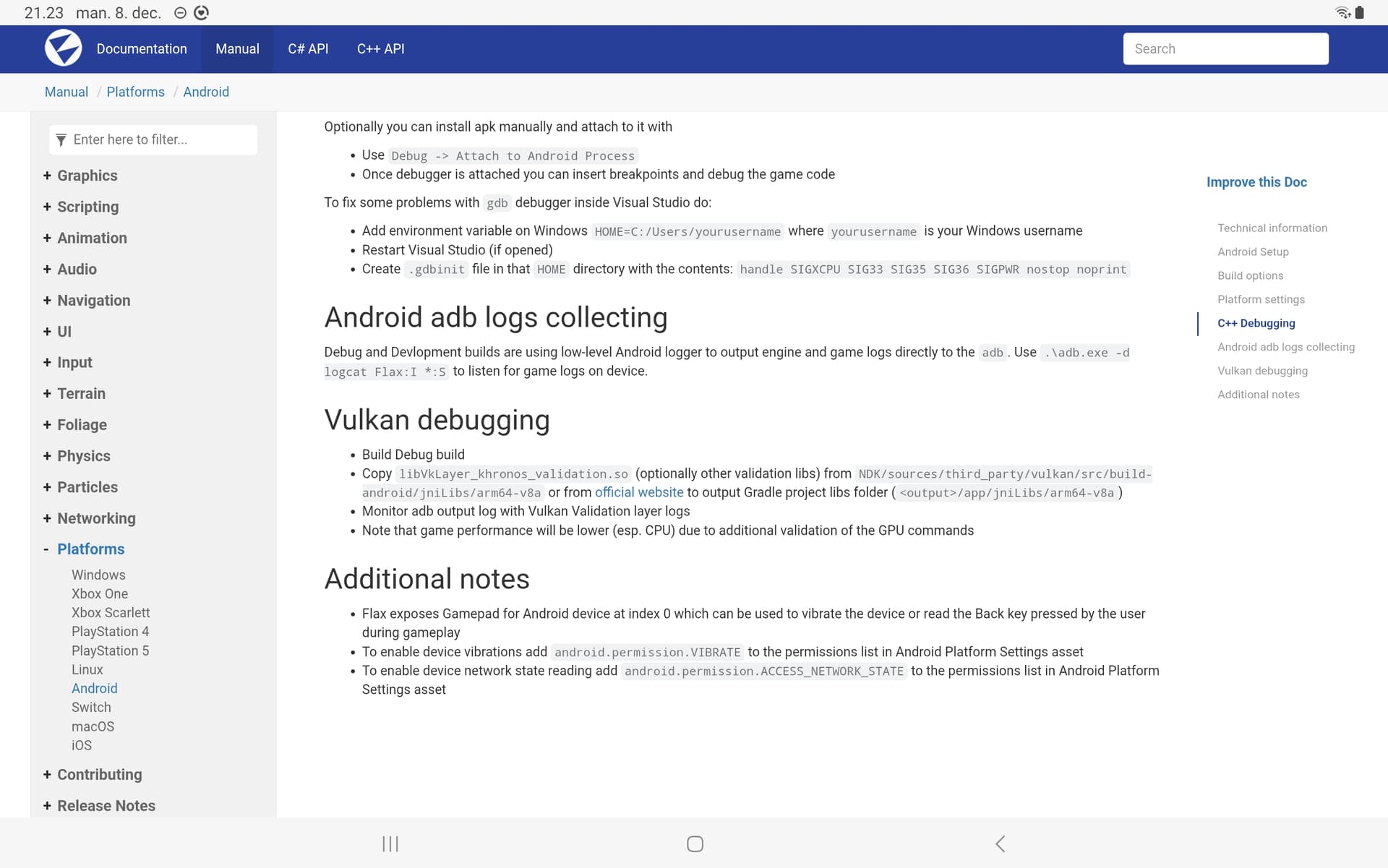
Task: Jump to Vulkan debugging in the outline
Action: (1262, 371)
